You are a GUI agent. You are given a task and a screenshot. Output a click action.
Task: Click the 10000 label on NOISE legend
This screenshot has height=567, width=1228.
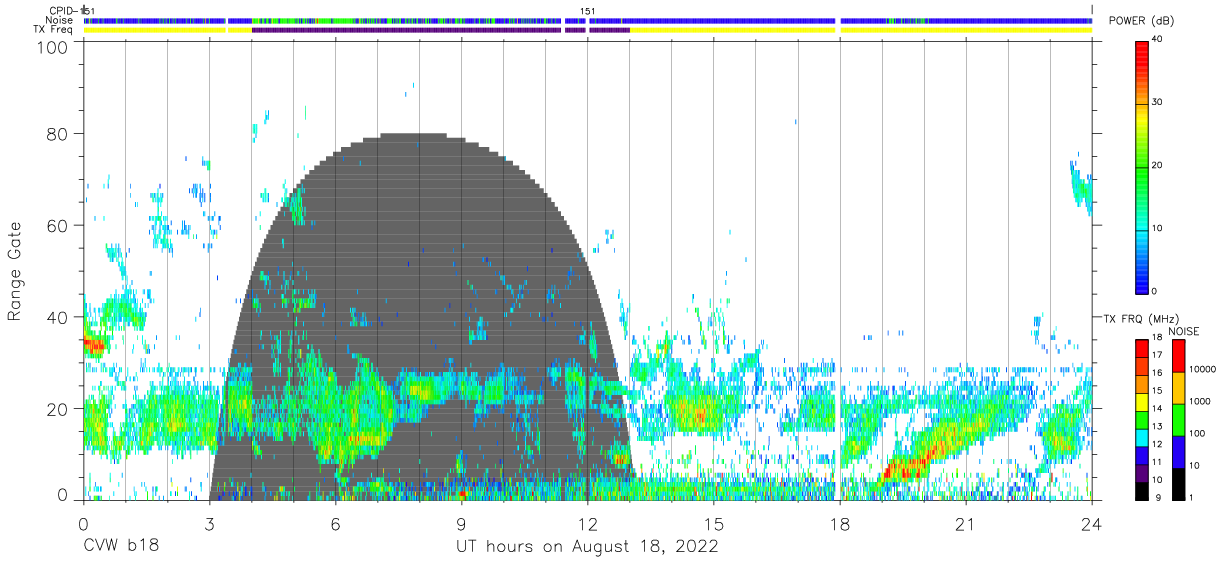1201,369
